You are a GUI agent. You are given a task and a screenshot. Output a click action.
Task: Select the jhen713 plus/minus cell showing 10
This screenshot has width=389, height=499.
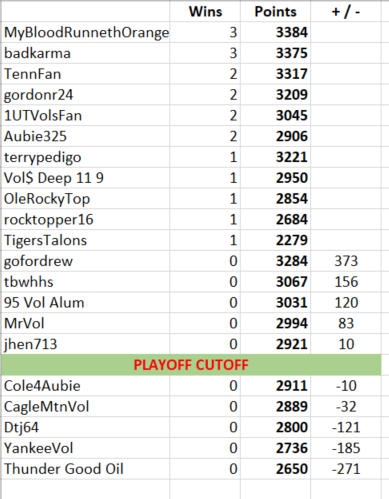[346, 344]
